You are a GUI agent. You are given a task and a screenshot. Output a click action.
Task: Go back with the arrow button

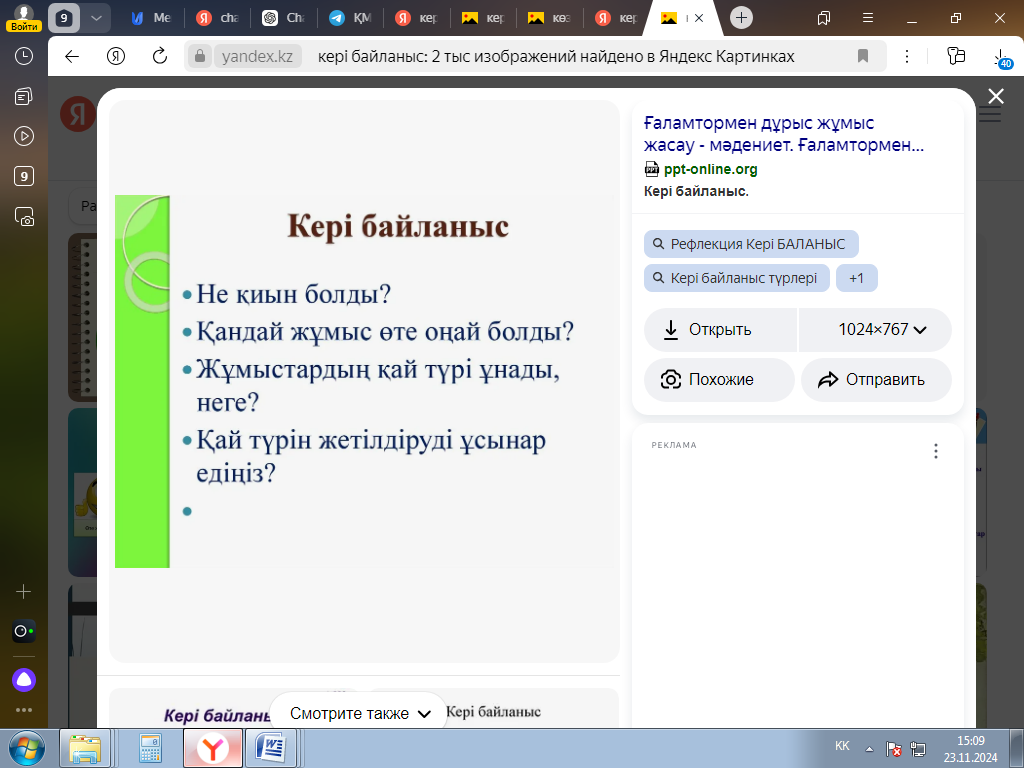tap(72, 56)
